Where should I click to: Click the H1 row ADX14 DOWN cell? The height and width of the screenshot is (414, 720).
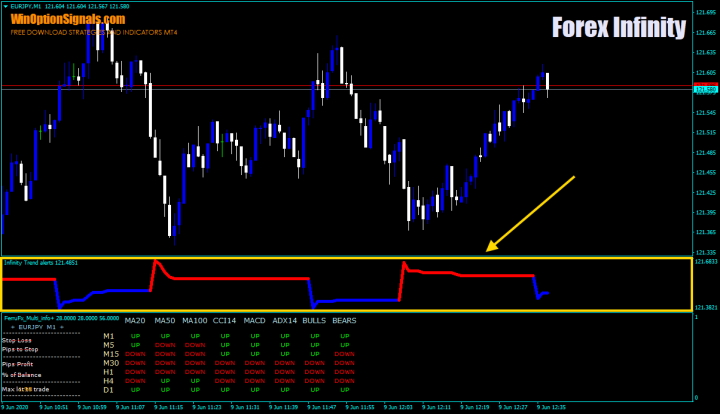285,372
